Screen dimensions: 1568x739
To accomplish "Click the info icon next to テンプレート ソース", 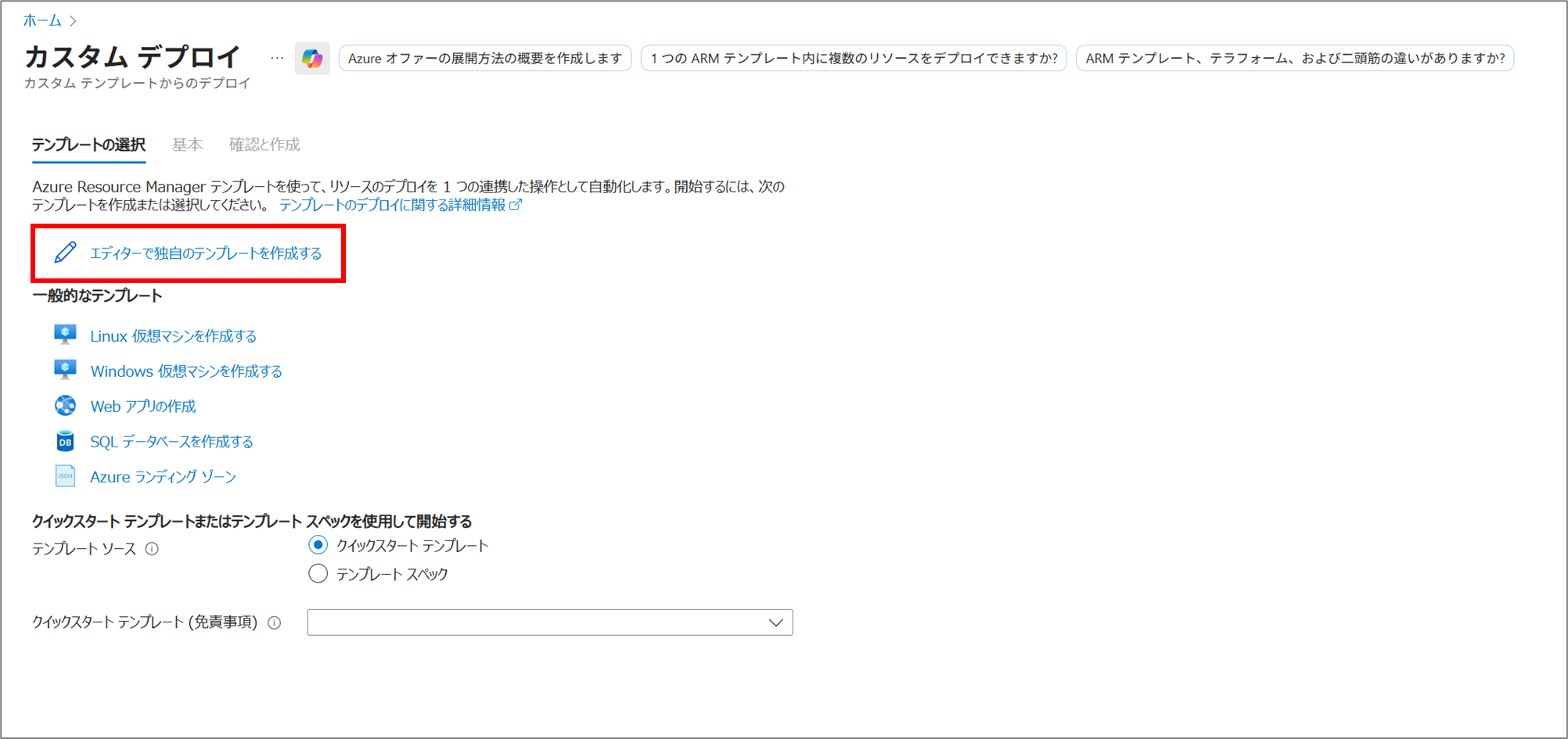I will [153, 549].
